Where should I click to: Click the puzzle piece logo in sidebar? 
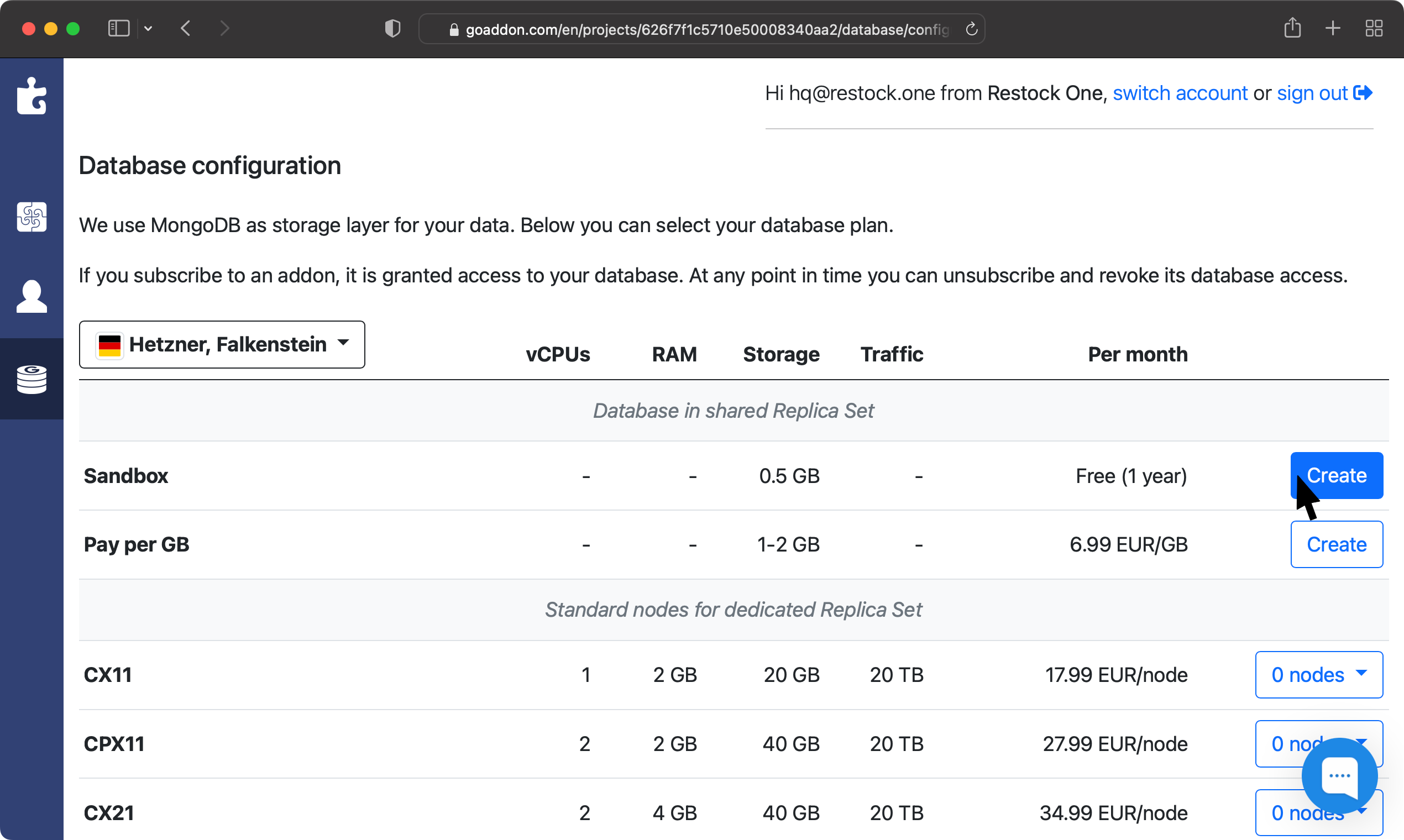click(x=32, y=96)
